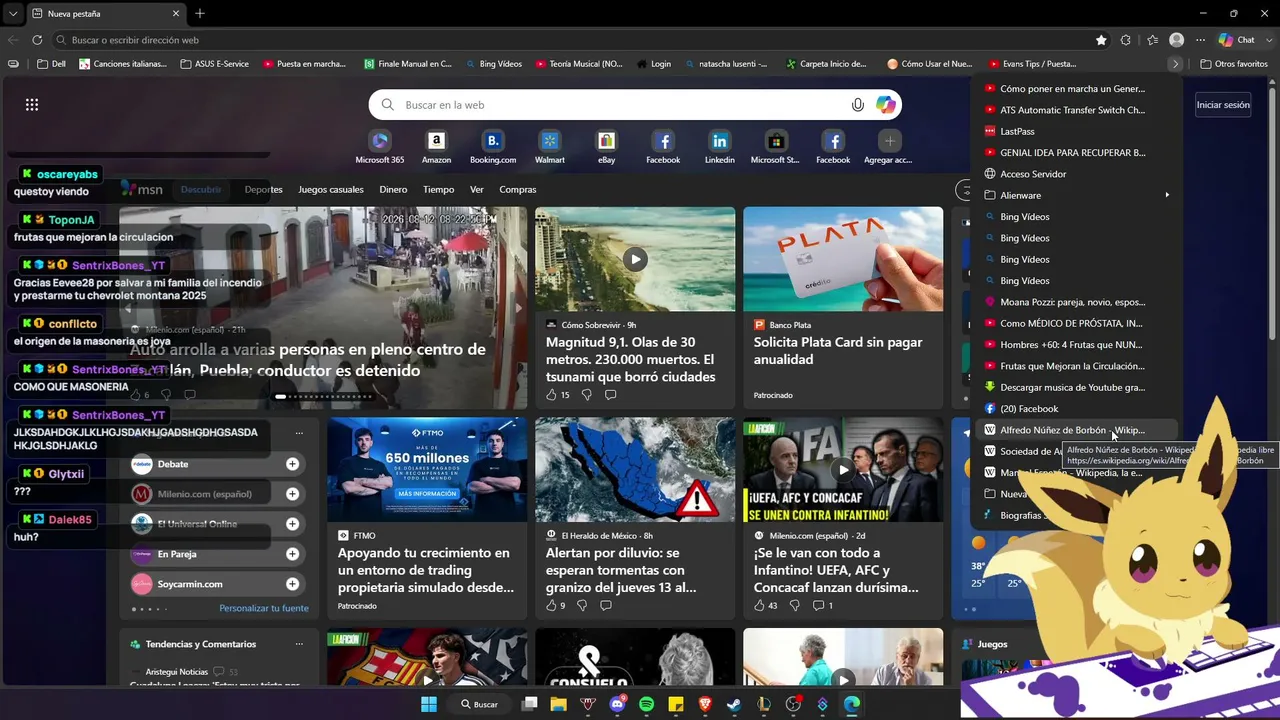
Task: Open comments on the Infantino article
Action: coord(823,605)
